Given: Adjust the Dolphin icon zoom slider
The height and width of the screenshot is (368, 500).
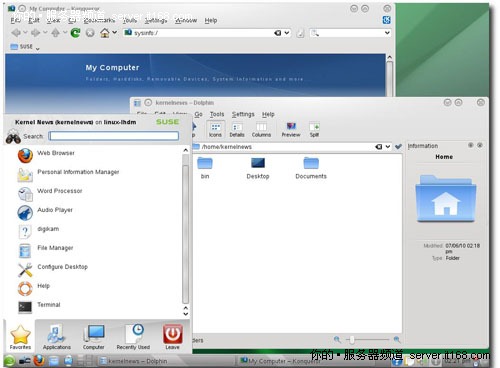Looking at the screenshot, I should point(352,340).
